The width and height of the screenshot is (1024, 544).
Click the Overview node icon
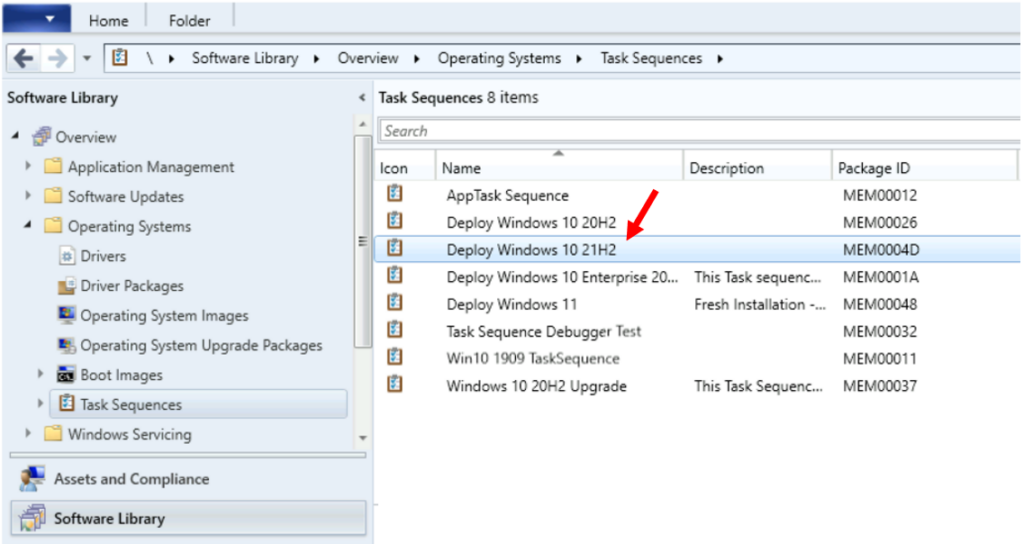point(42,136)
